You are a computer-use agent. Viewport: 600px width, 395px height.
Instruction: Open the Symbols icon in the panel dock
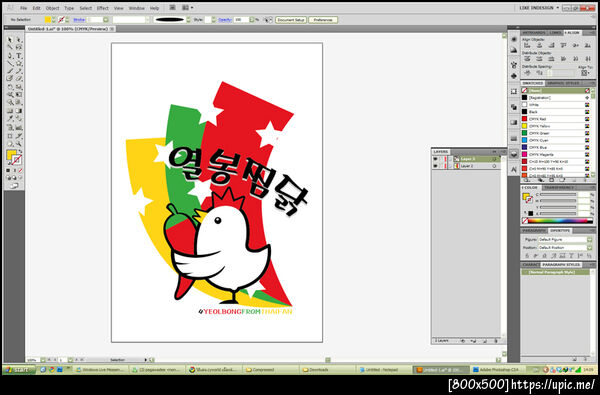[x=514, y=76]
